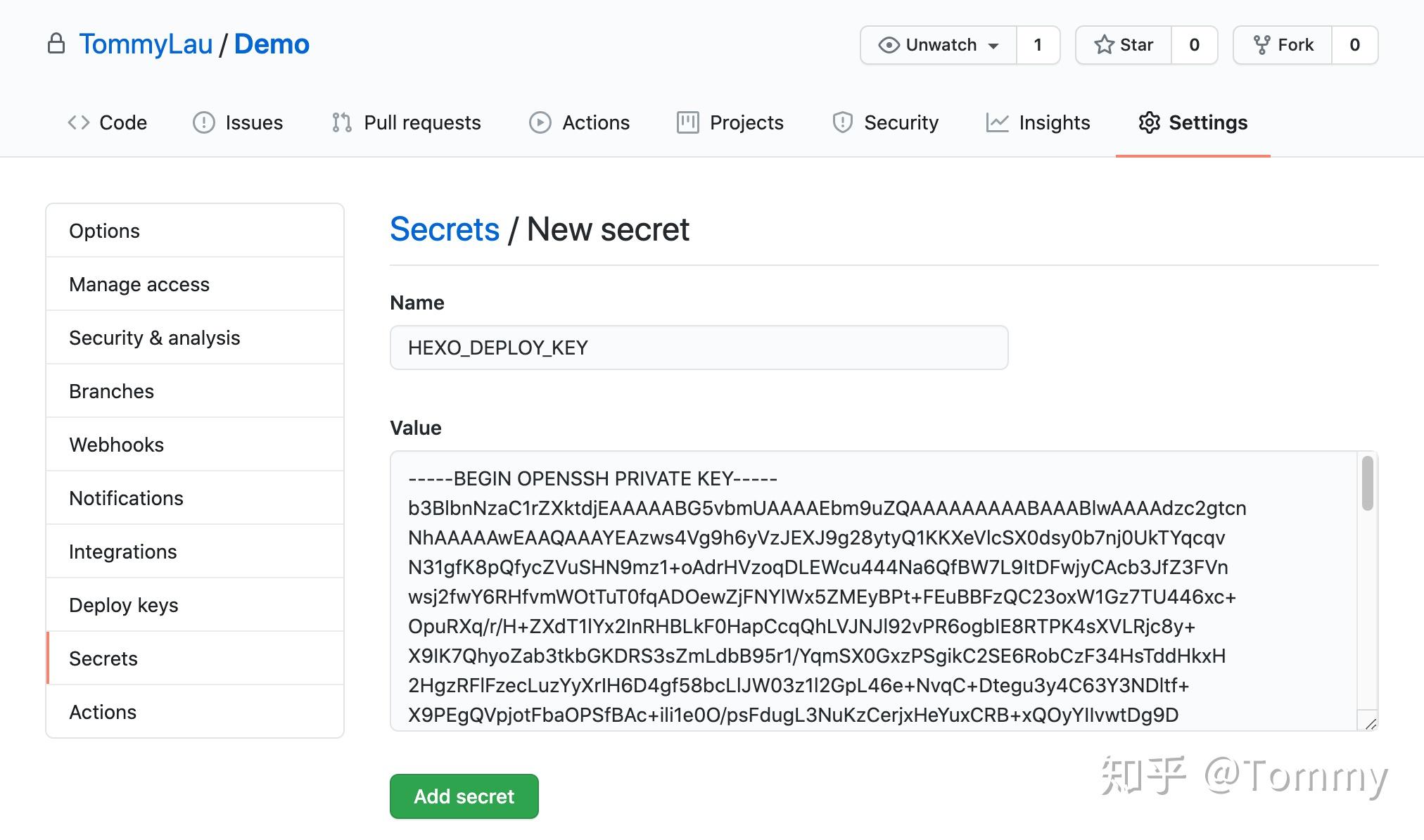The image size is (1424, 840).
Task: Click the eye icon on the Unwatch button
Action: (889, 44)
